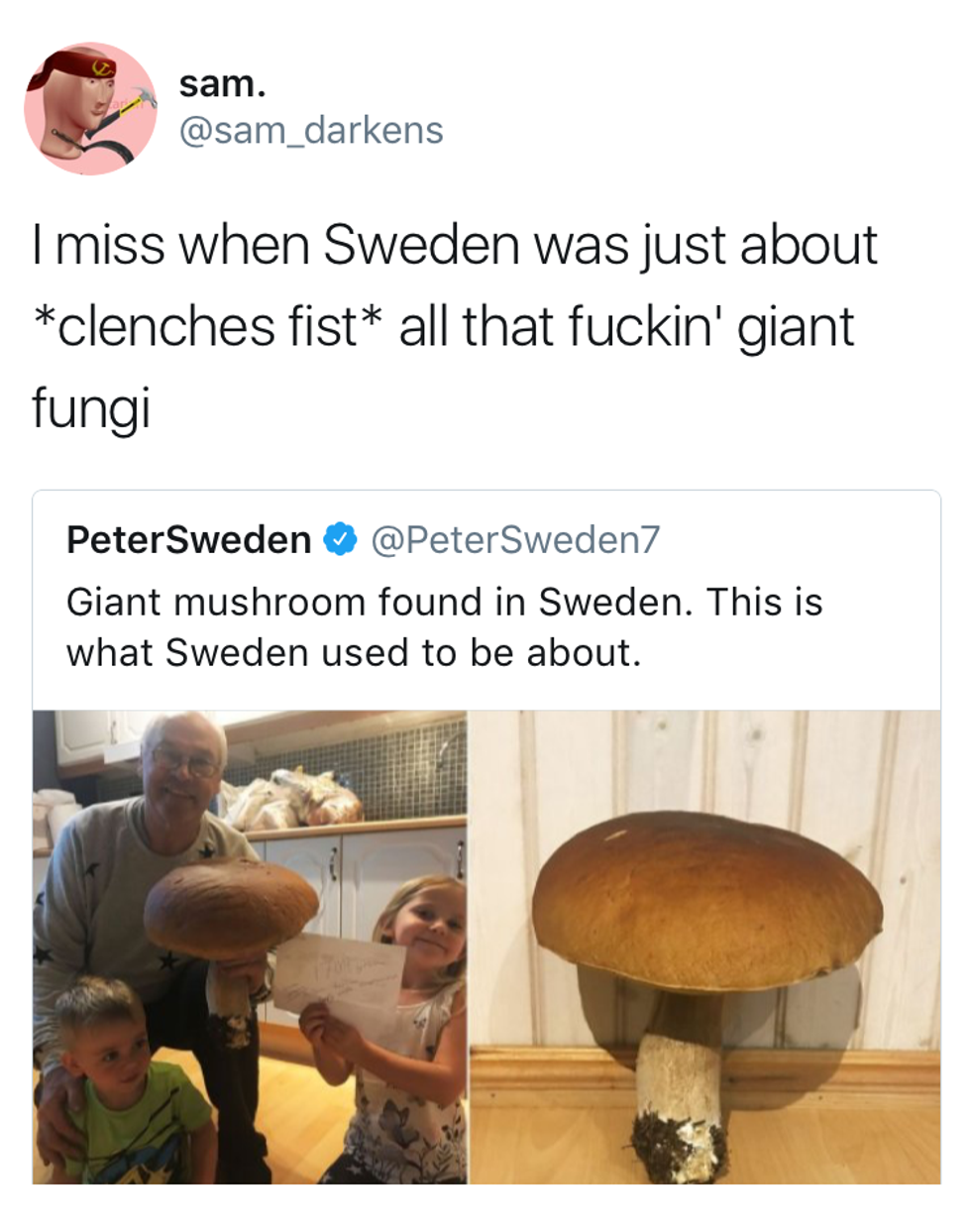This screenshot has width=971, height=1232.
Task: Open sam's profile avatar picture
Action: point(90,109)
